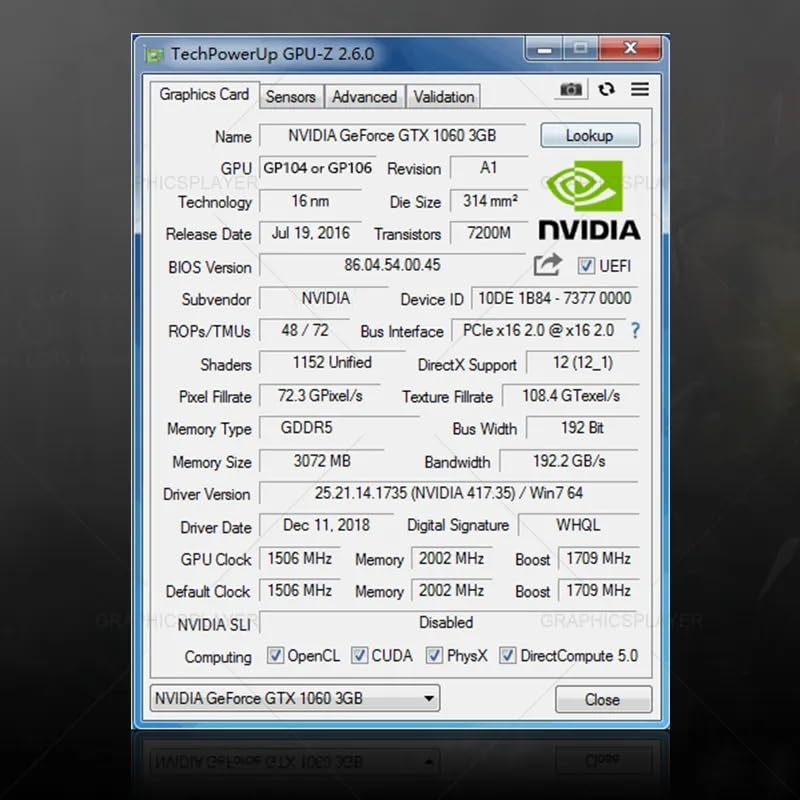The height and width of the screenshot is (800, 800).
Task: Click the Die Size value '314 mm²'
Action: click(489, 201)
